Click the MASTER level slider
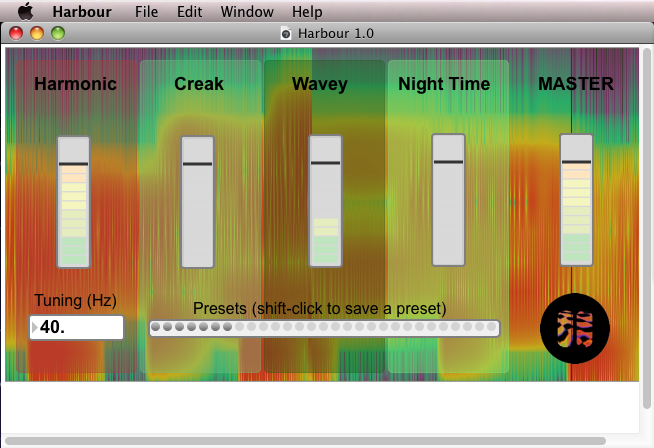The image size is (654, 448). point(576,200)
